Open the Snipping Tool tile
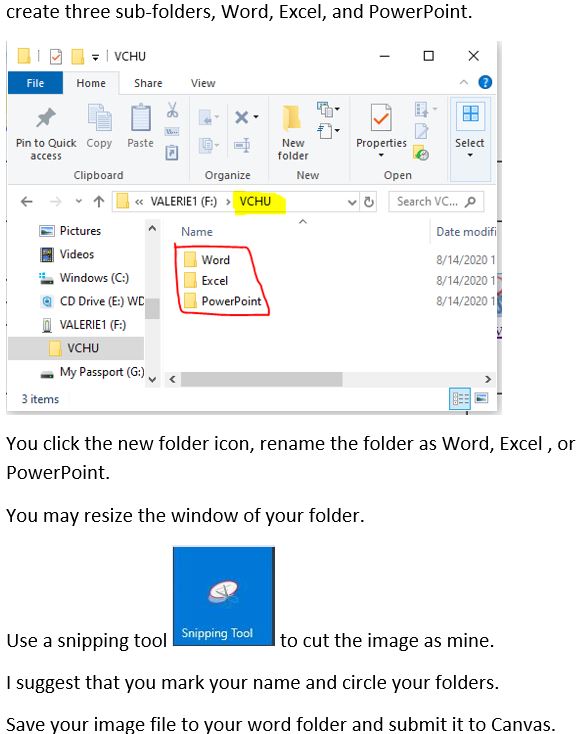The image size is (585, 734). pos(224,596)
